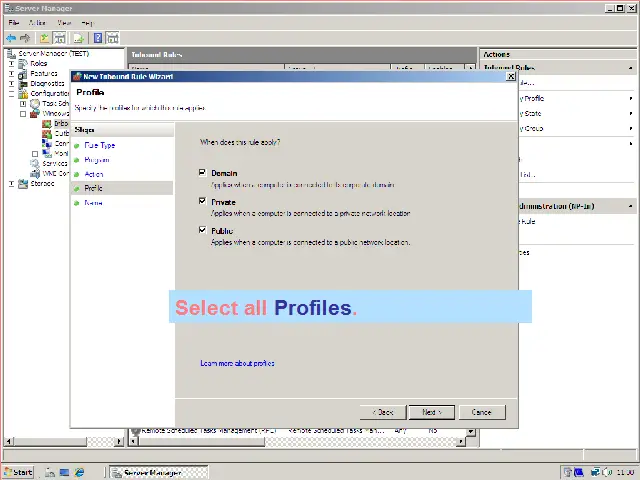
Task: Click the Export List toolbar icon
Action: (x=78, y=38)
